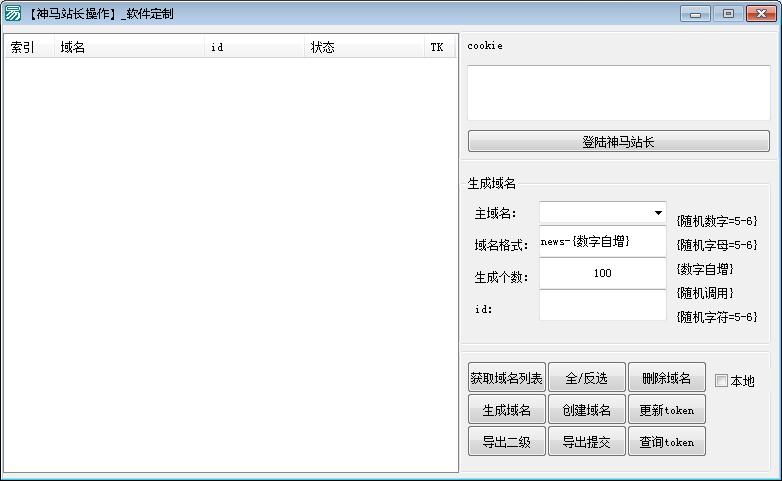
Task: Click the id input field
Action: point(602,305)
